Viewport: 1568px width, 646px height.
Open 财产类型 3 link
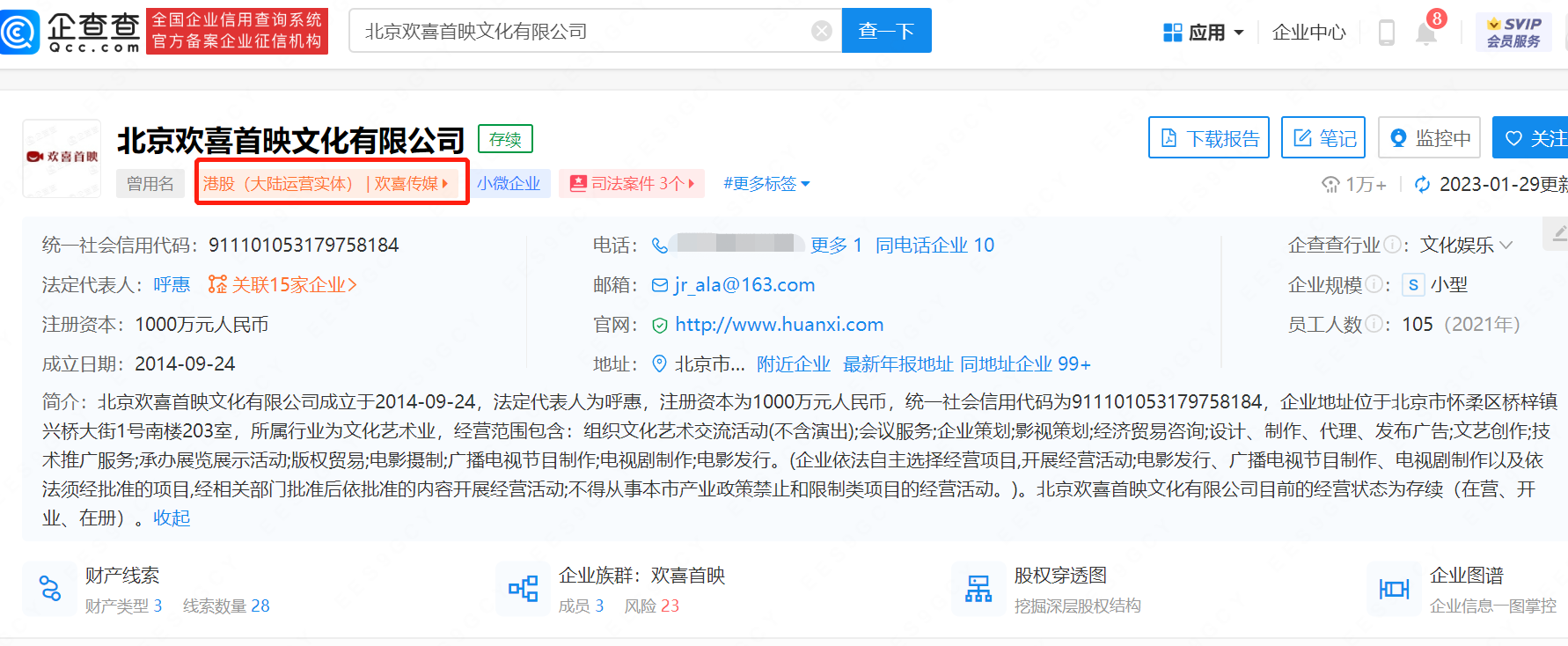[x=123, y=606]
